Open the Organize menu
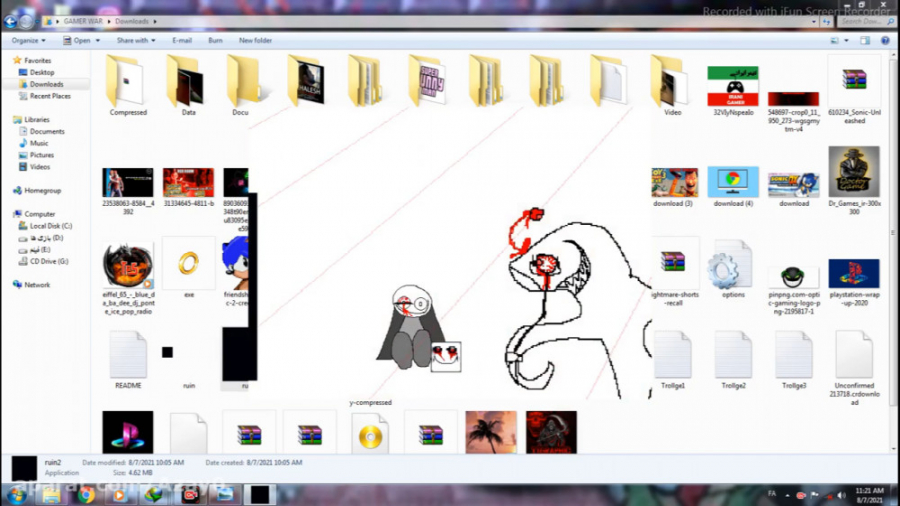 (x=29, y=41)
